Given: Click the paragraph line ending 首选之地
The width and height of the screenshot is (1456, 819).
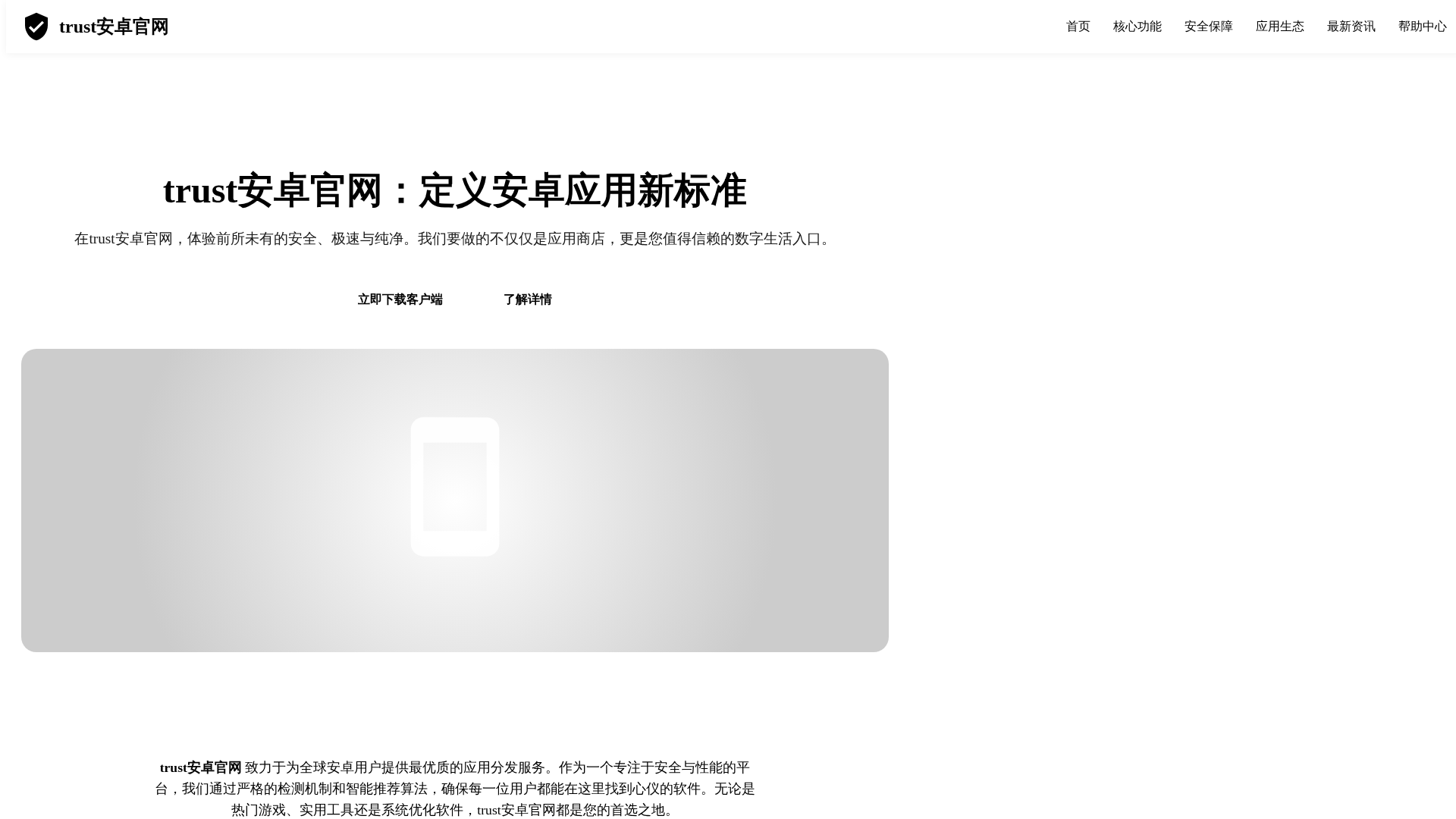Looking at the screenshot, I should tap(455, 810).
